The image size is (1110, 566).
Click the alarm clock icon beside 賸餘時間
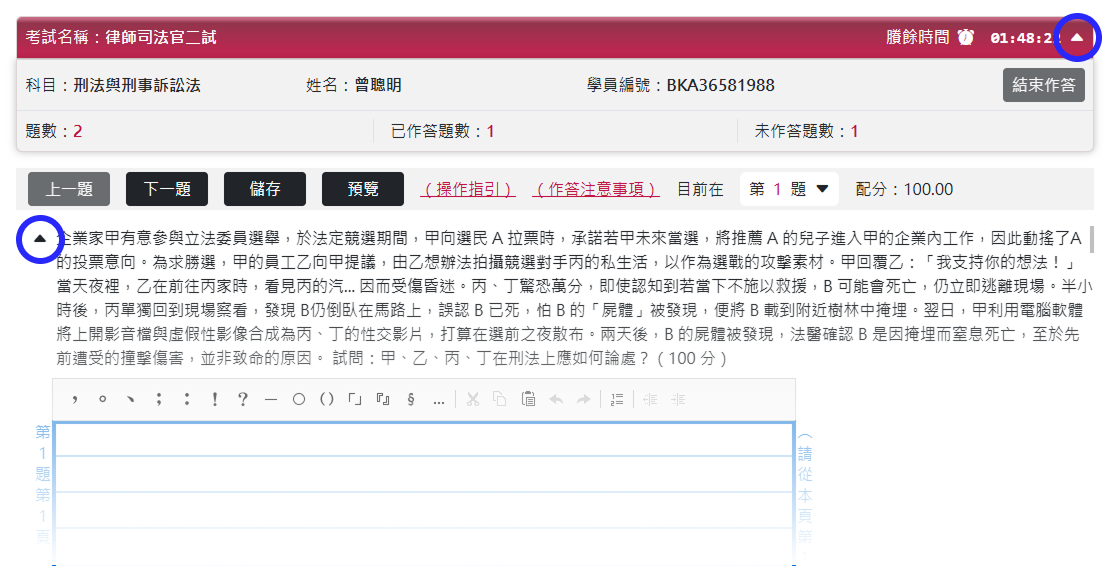966,37
